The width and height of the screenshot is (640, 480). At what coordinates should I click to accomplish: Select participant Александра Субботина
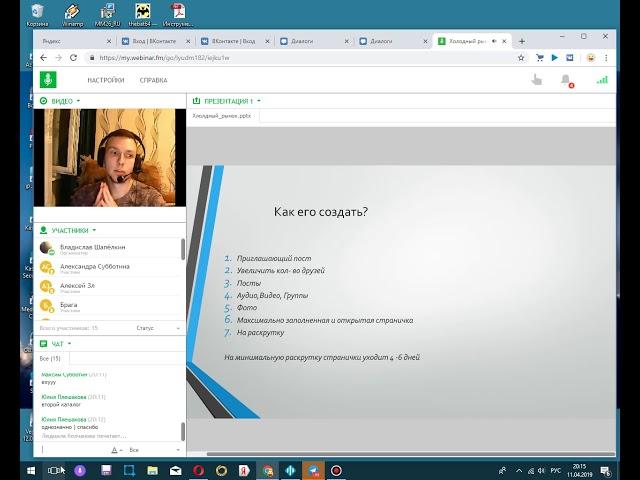tap(94, 266)
